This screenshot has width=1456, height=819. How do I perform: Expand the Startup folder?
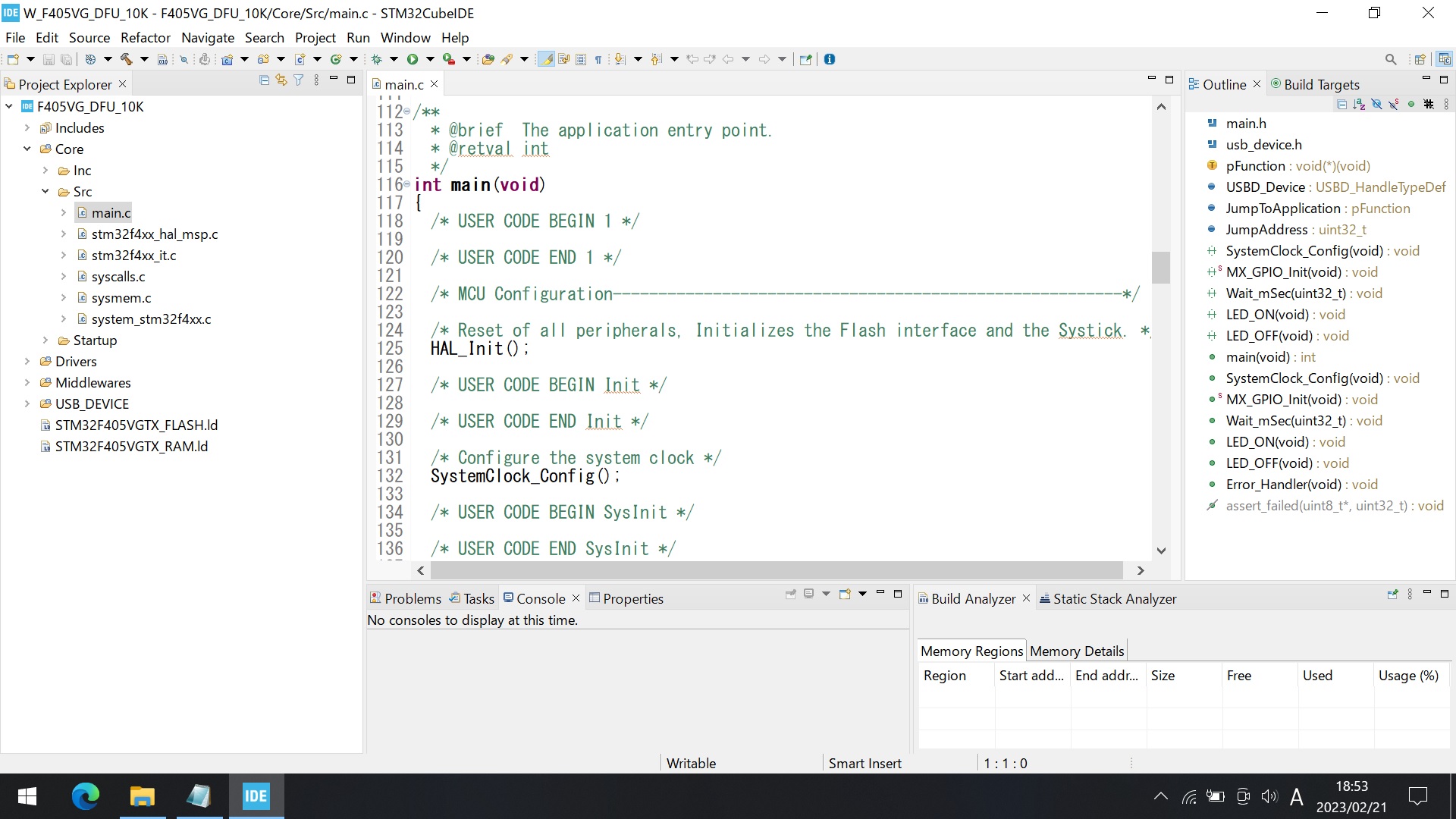point(45,340)
